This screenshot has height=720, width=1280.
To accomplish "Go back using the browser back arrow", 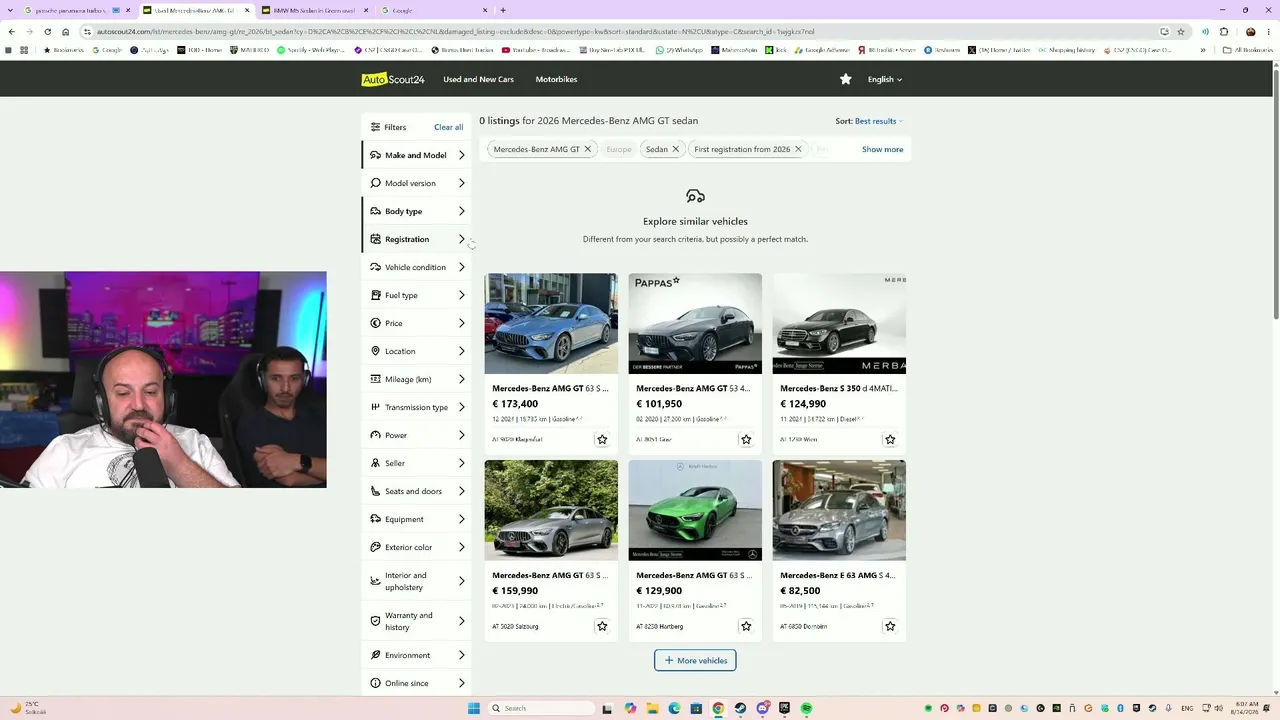I will click(12, 31).
